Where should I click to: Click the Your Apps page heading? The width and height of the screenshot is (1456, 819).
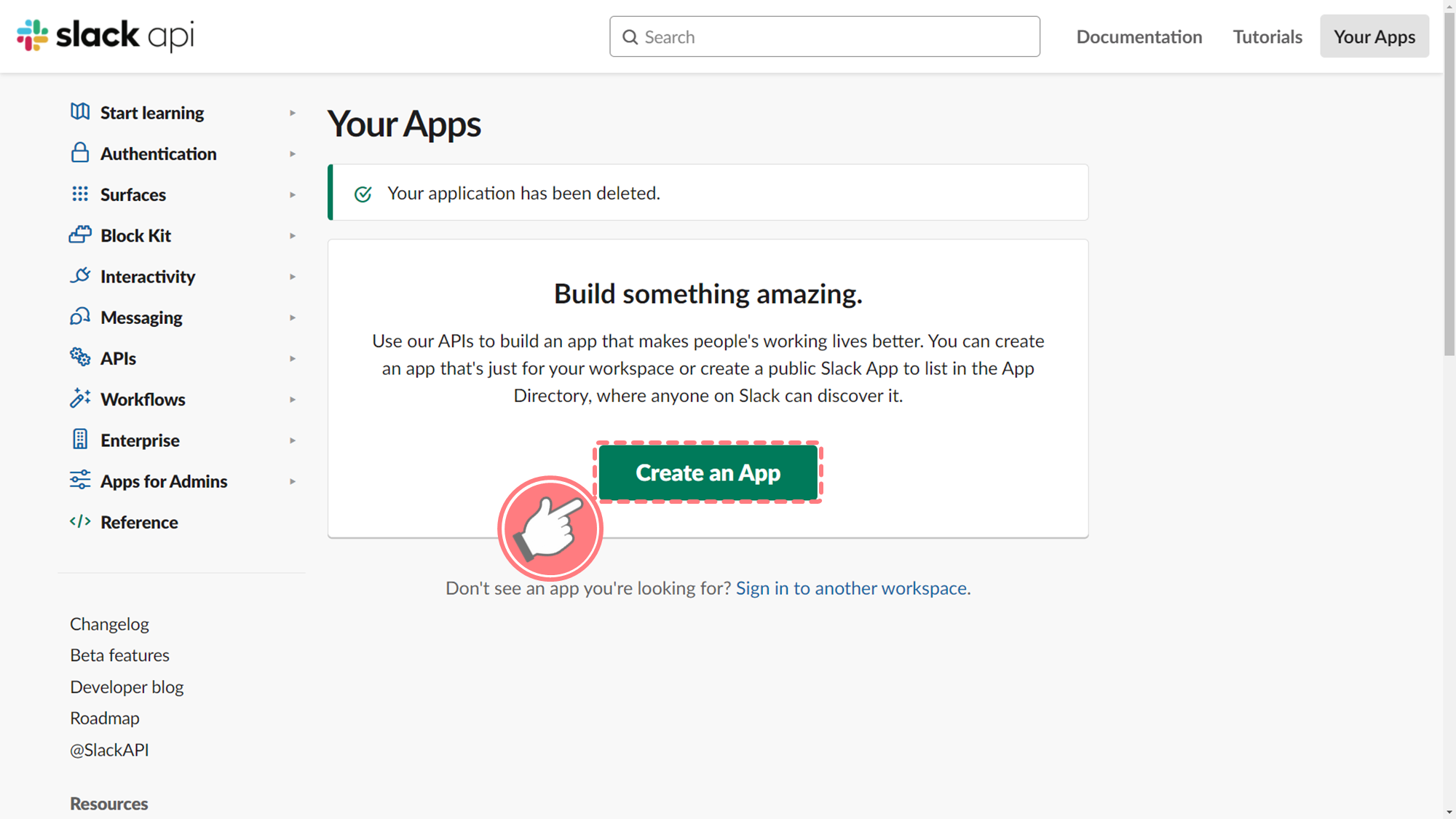tap(404, 124)
